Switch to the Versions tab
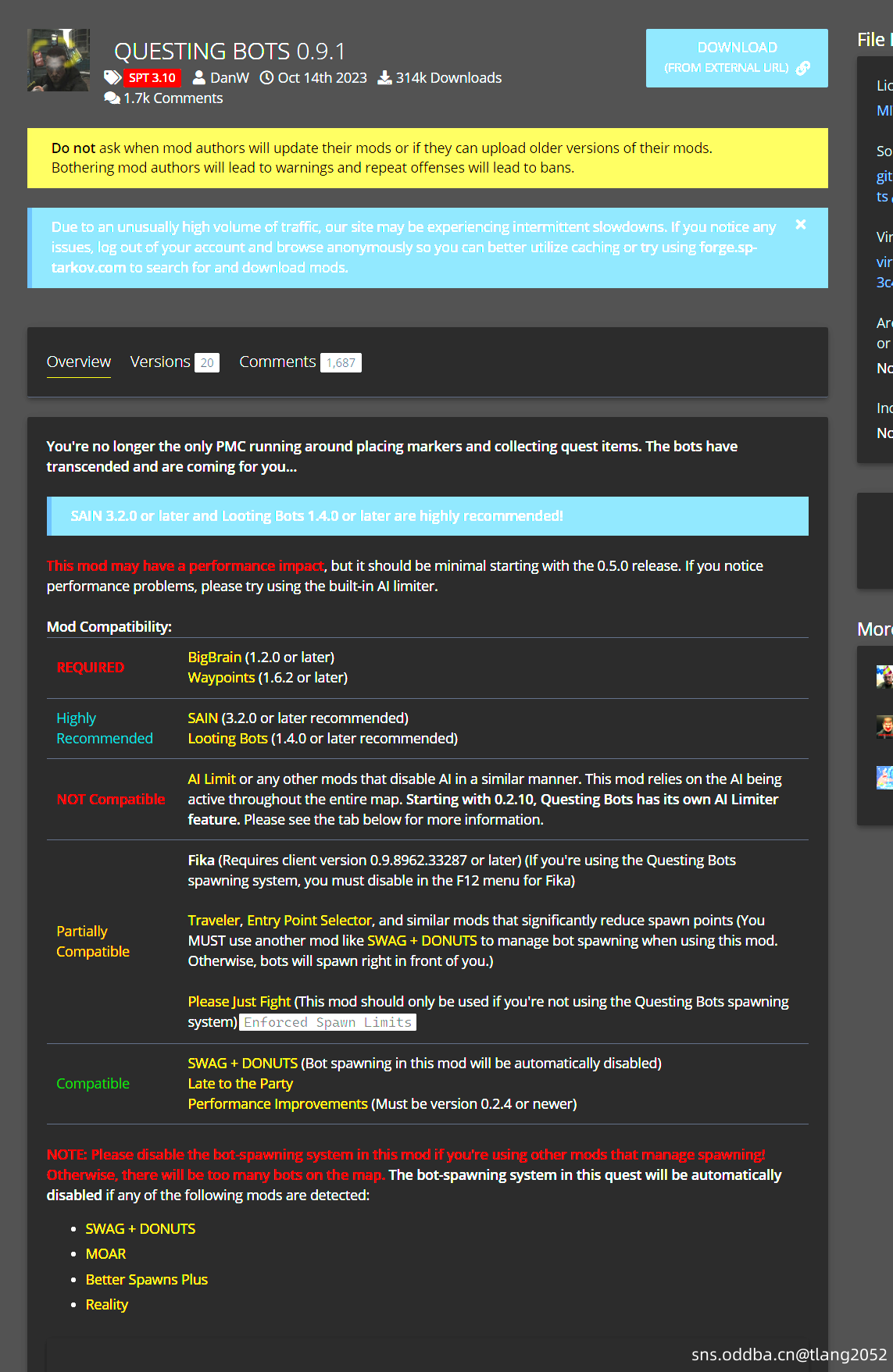Image resolution: width=893 pixels, height=1372 pixels. 174,362
